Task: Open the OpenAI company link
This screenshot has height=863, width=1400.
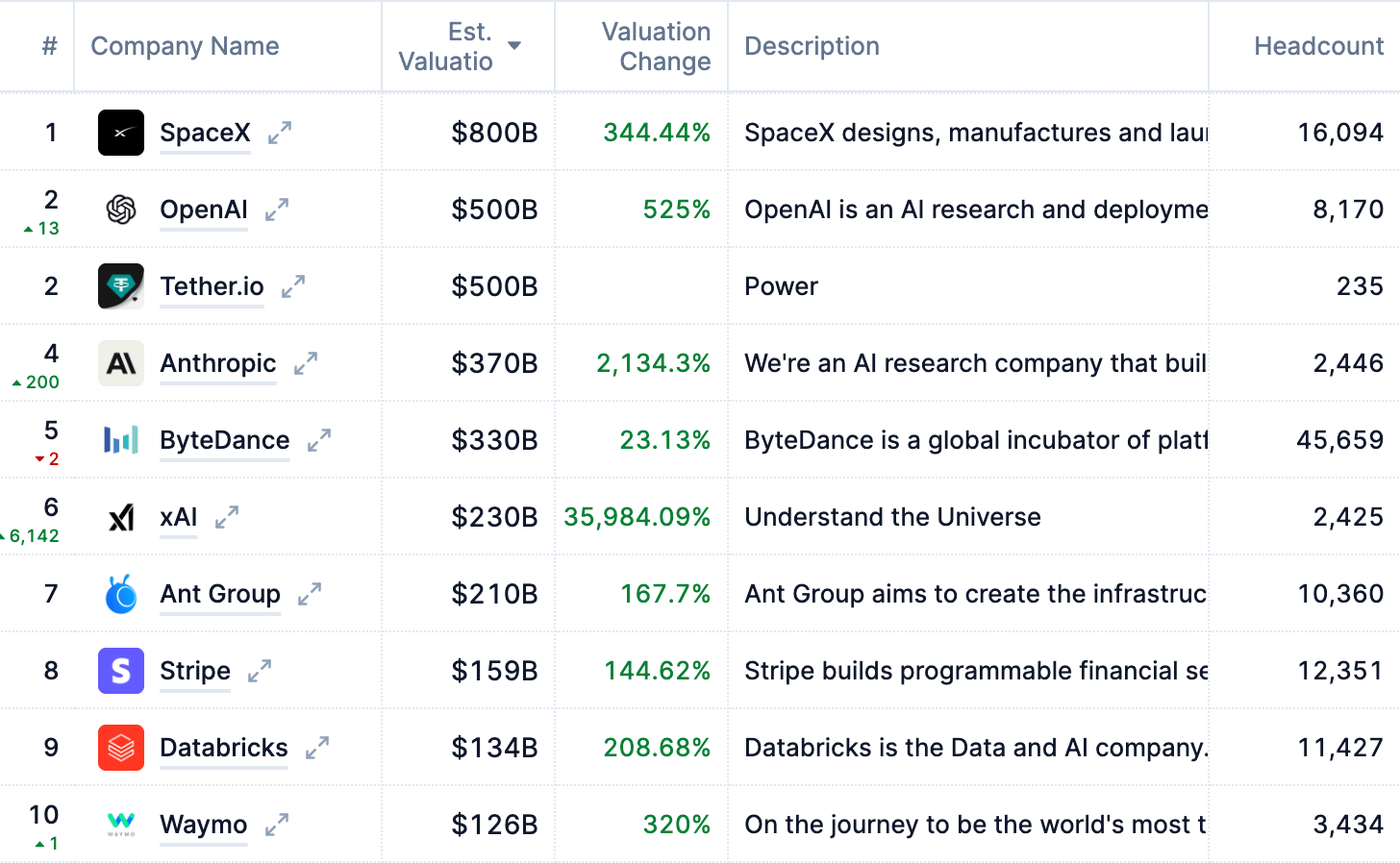Action: [204, 210]
